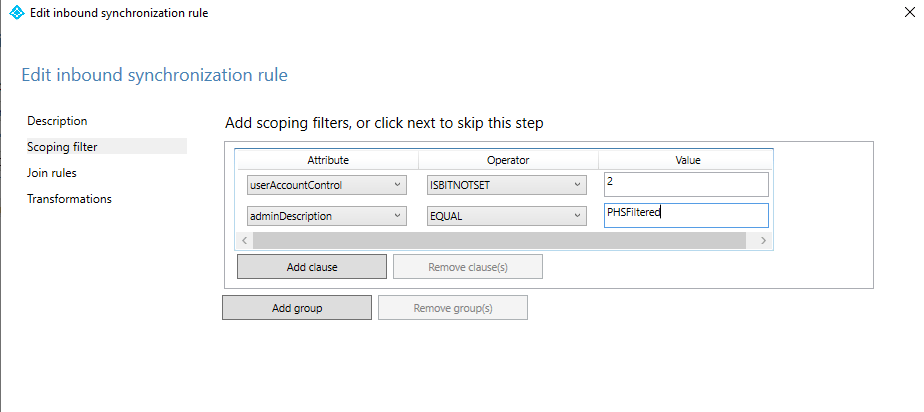Click the Operator column header
924x412 pixels.
508,160
